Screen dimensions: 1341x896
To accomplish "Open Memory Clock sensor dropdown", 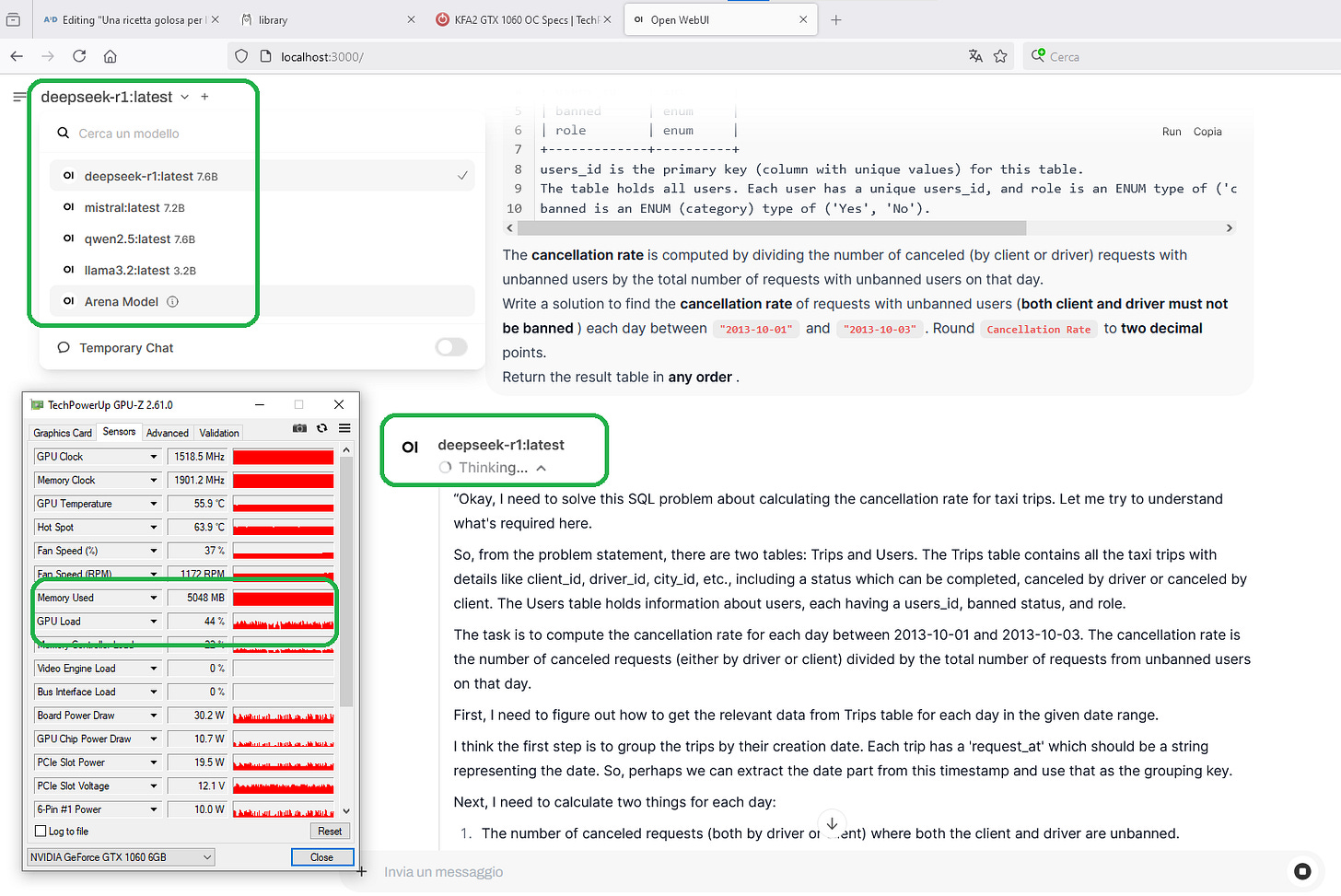I will click(x=154, y=480).
